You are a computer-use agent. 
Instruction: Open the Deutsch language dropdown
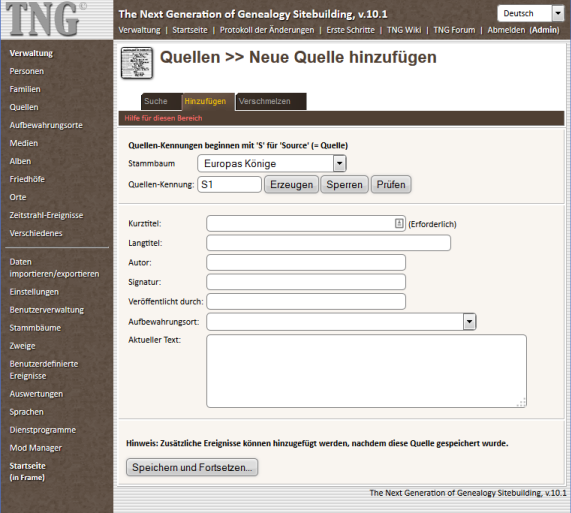pyautogui.click(x=531, y=13)
